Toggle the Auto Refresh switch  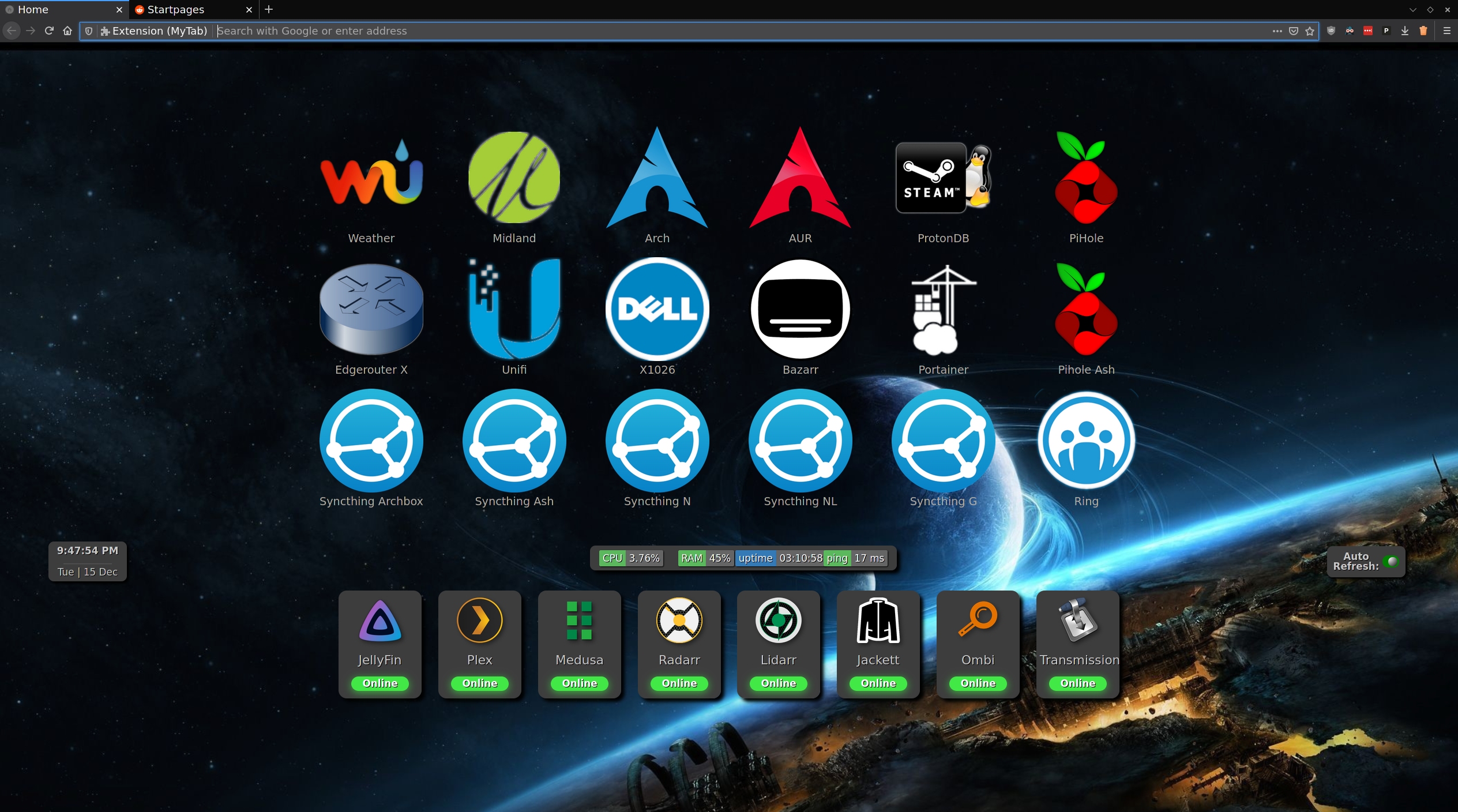click(x=1391, y=561)
